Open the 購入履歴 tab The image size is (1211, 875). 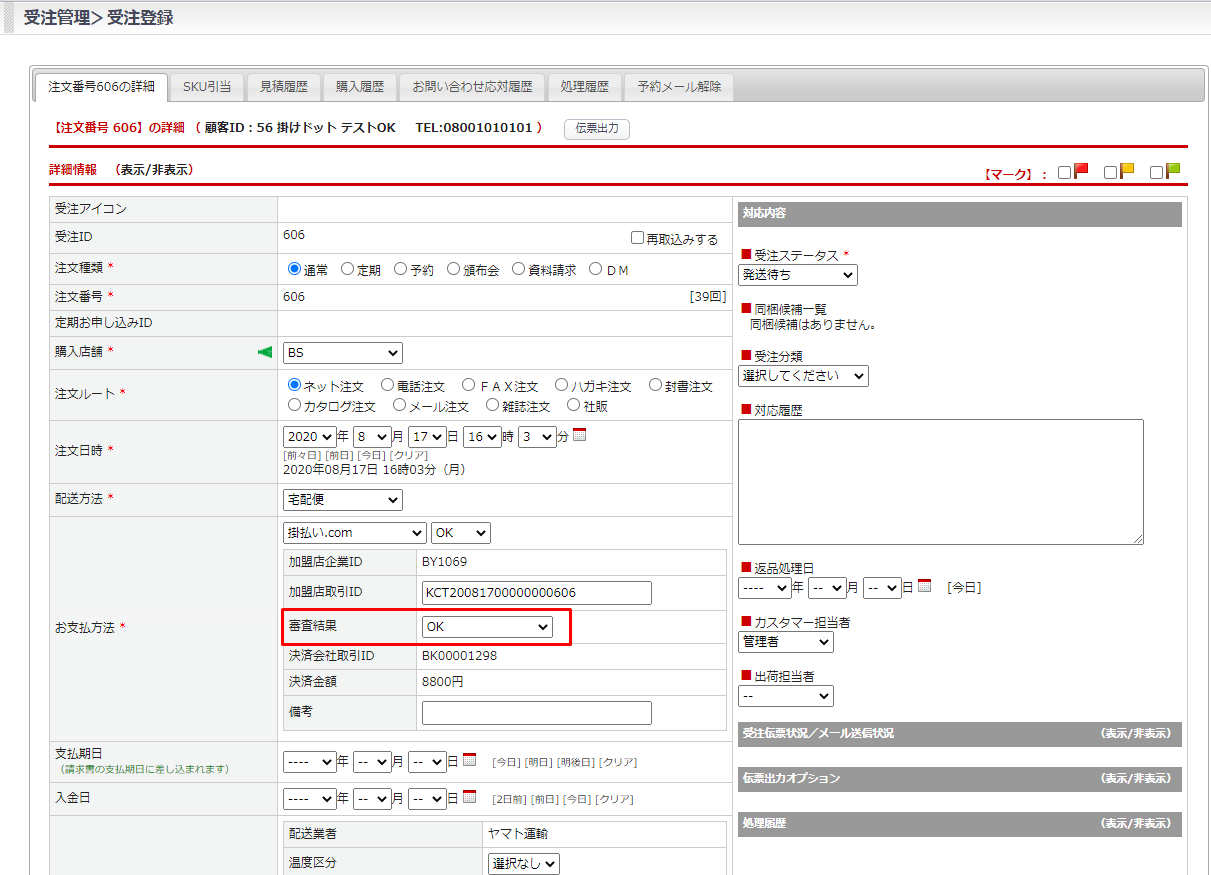click(x=360, y=87)
